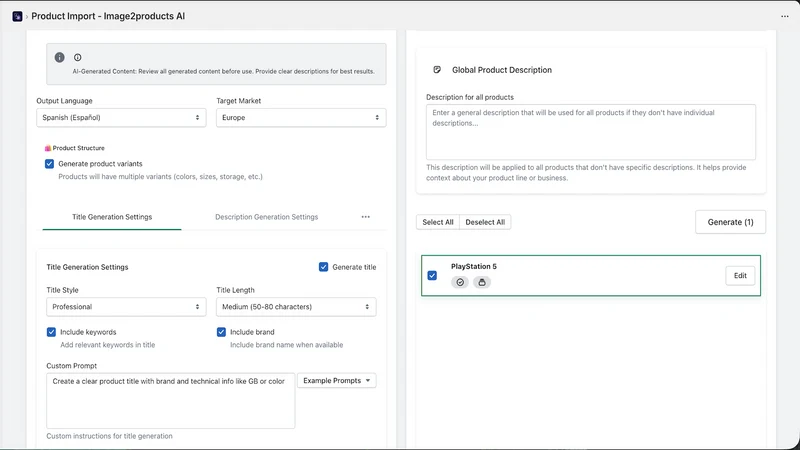Click the AI-Generated Content notice text

coord(223,71)
